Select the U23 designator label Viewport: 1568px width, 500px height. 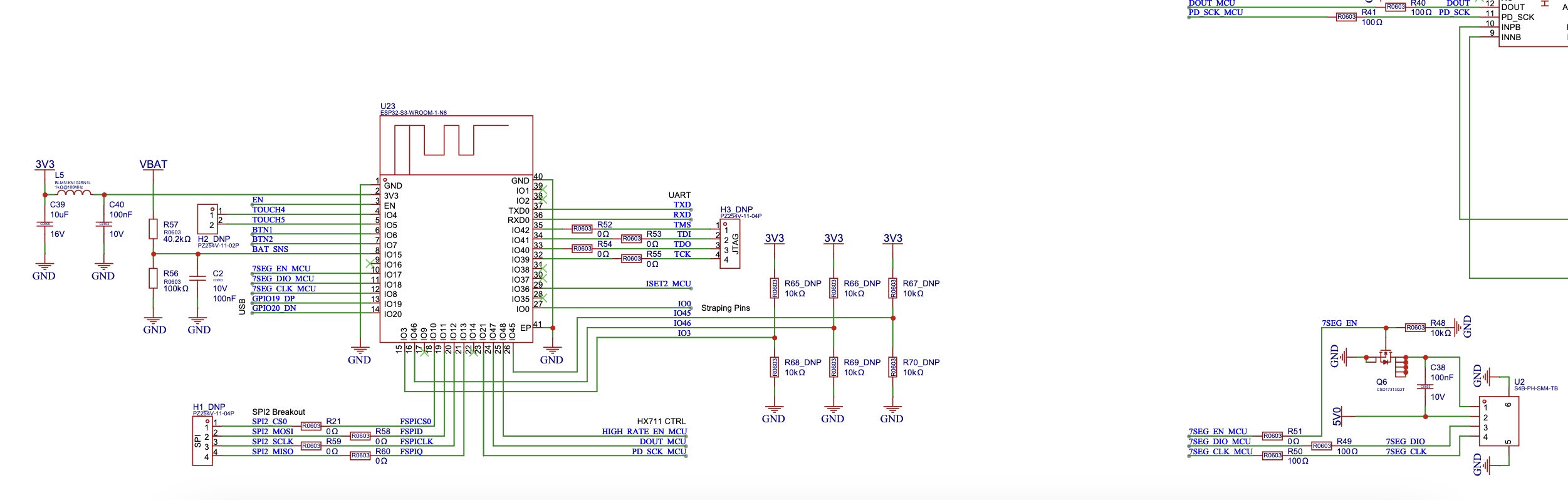tap(387, 107)
